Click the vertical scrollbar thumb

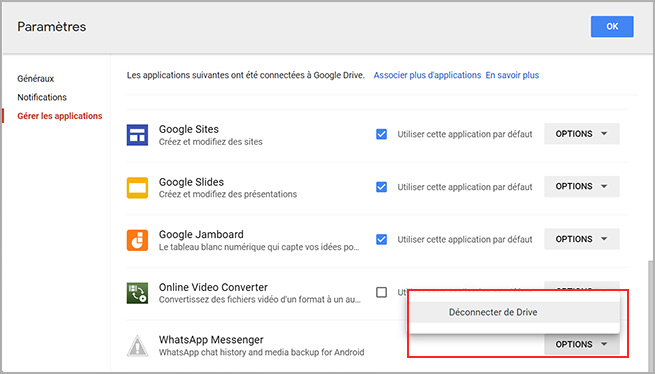tap(651, 315)
